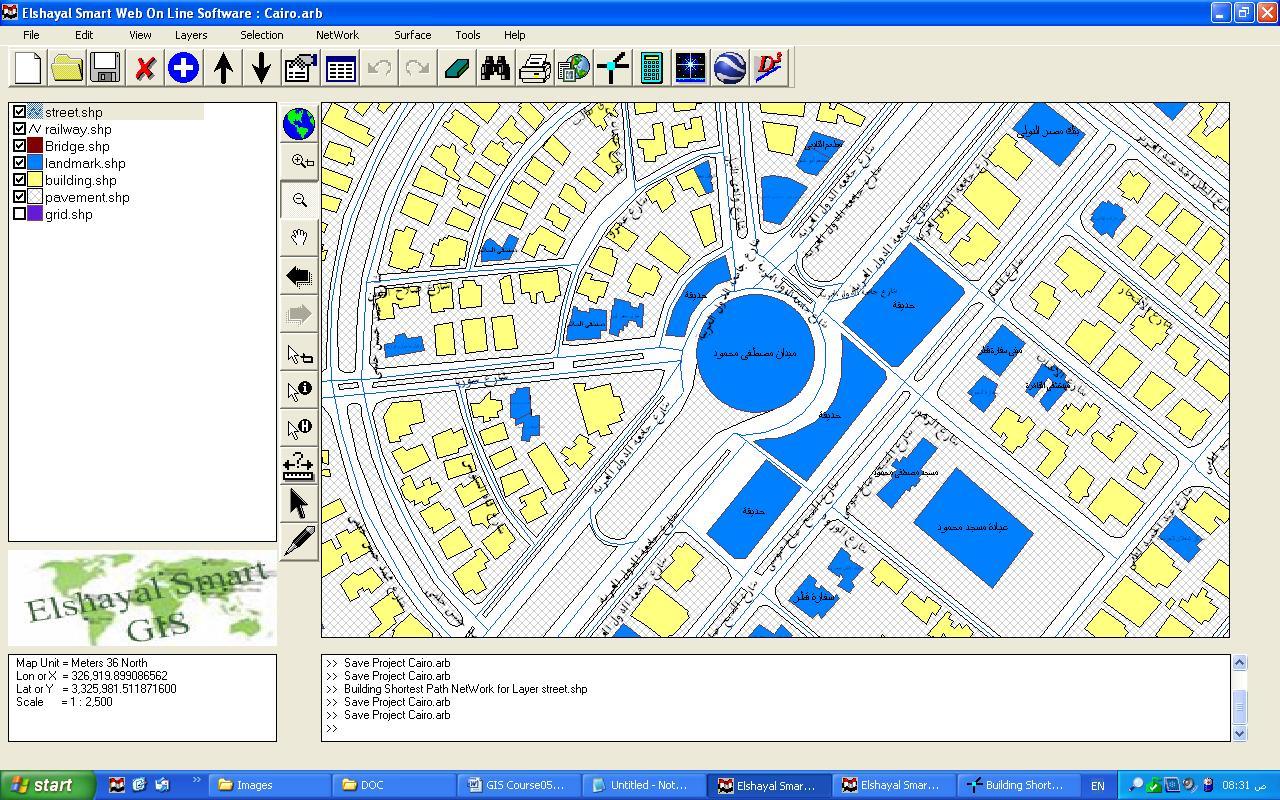Choose the select-by-rectangle cursor tool
The height and width of the screenshot is (800, 1280).
pos(299,352)
